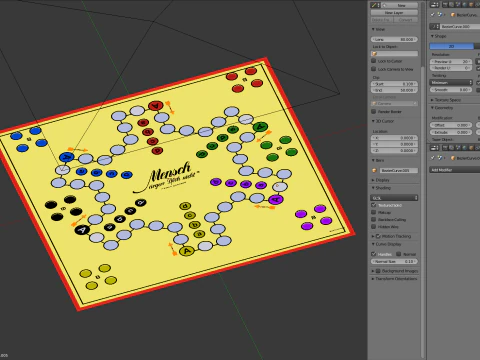Open the GLSL shading mode dropdown
Viewport: 480px width, 360px height.
(394, 198)
